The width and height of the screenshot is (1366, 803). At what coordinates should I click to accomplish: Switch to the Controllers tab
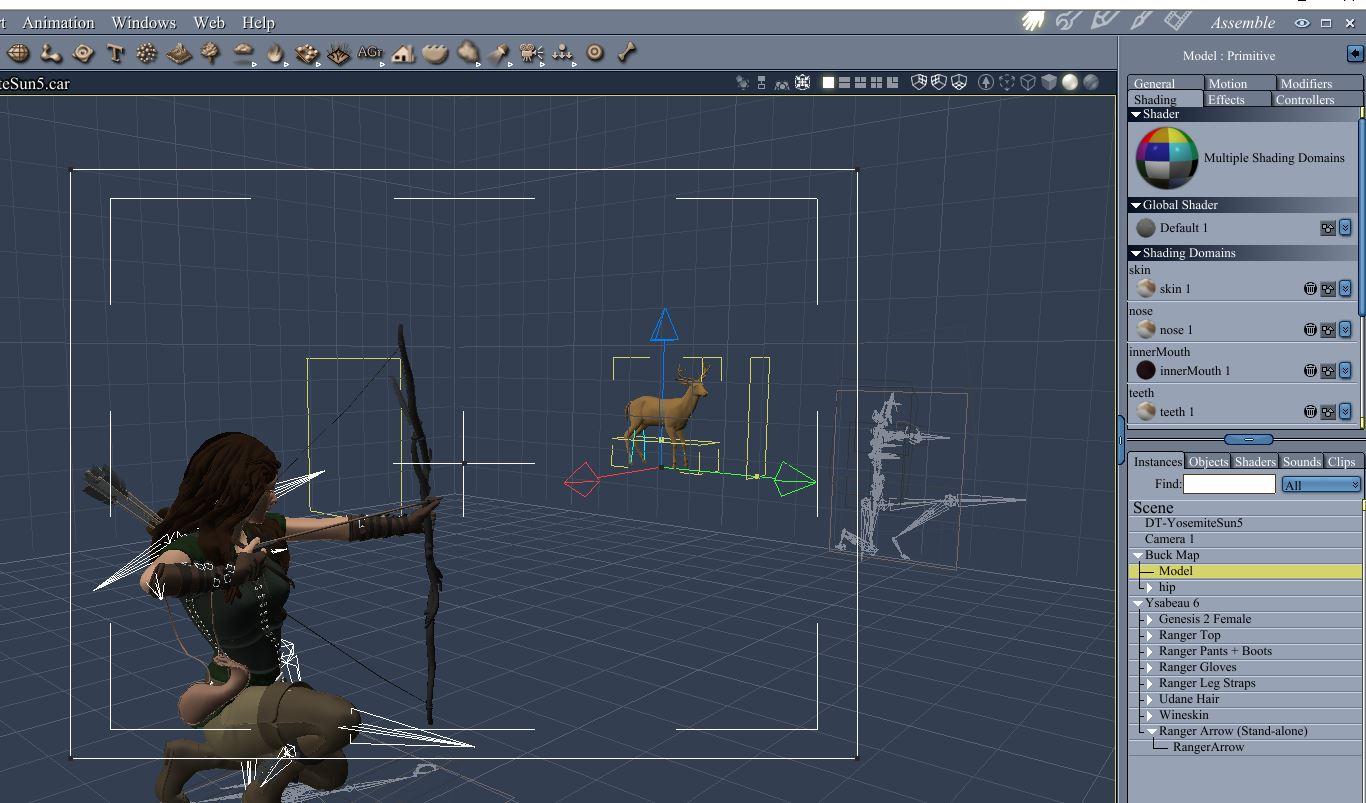coord(1318,99)
